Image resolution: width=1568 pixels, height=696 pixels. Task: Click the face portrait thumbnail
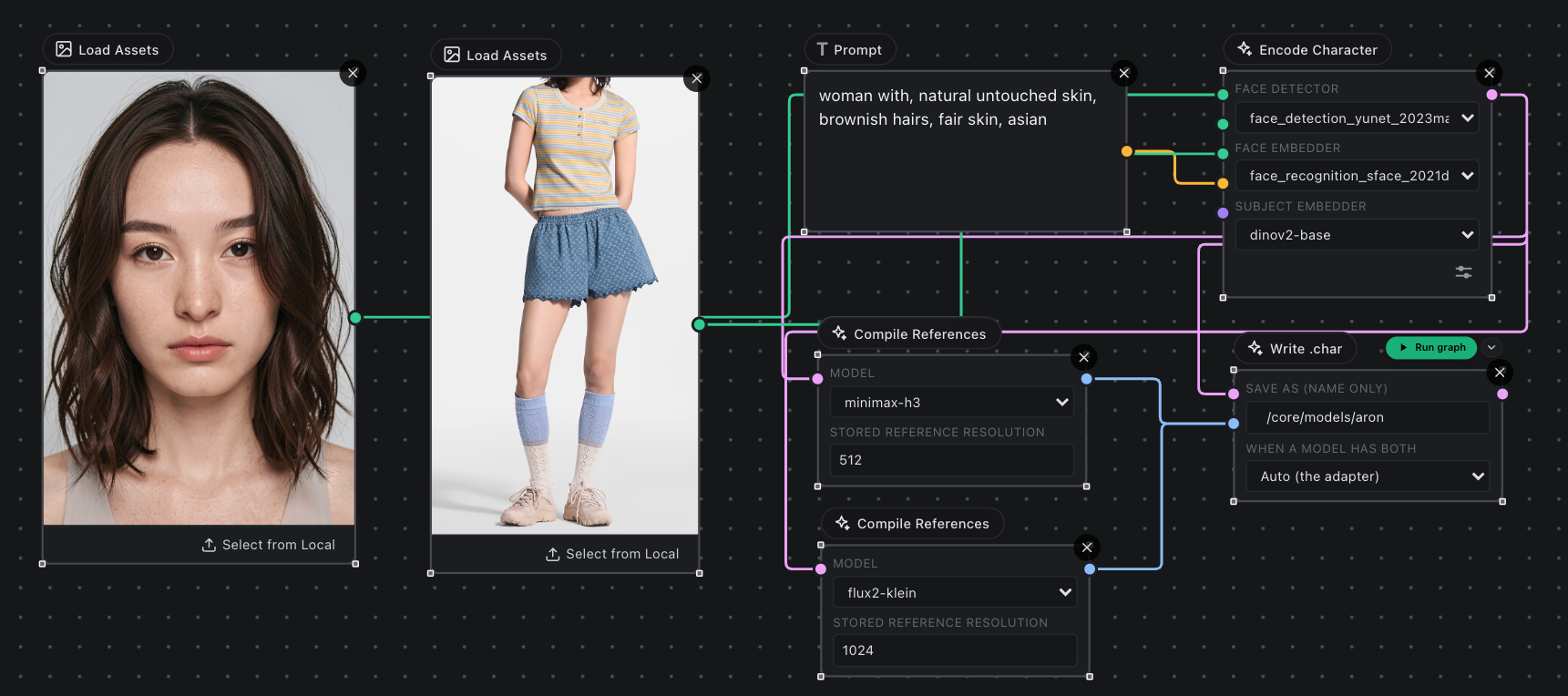point(199,298)
